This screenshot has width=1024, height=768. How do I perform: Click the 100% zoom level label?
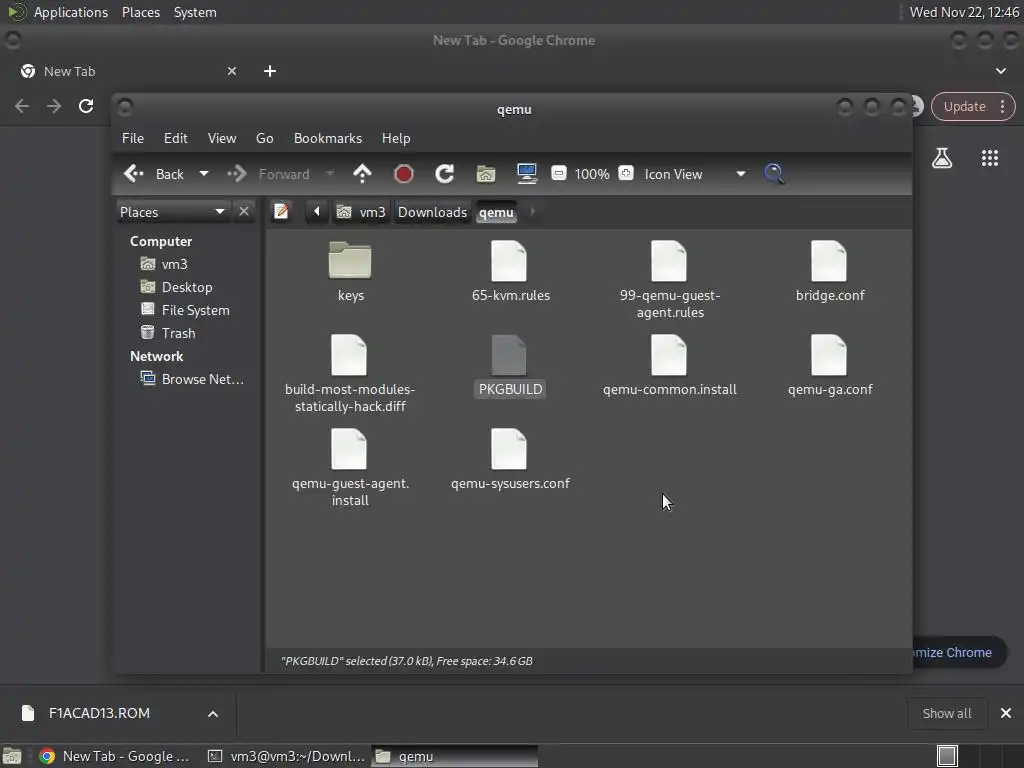point(592,174)
